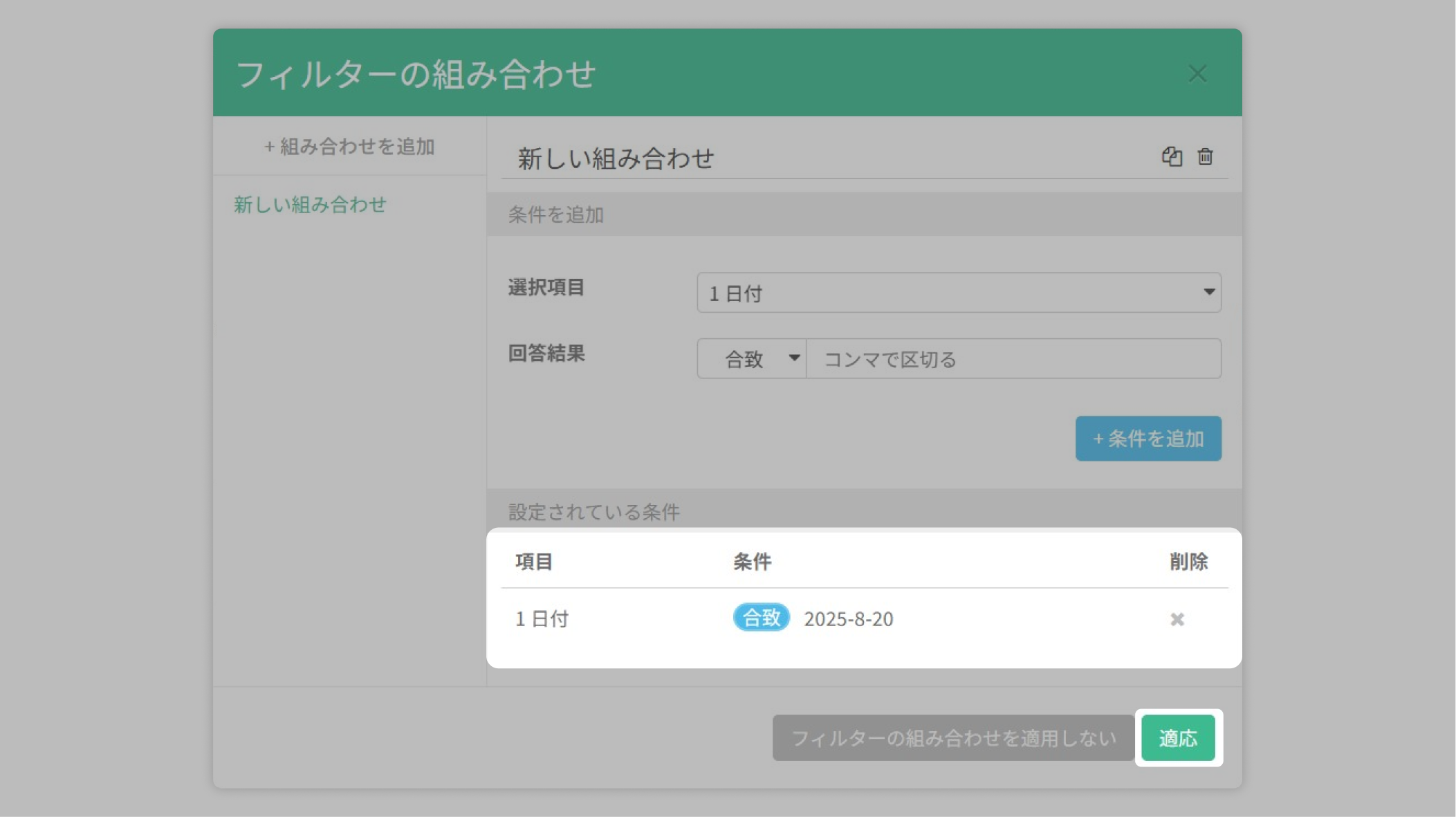Click the 合致 badge in the condition row
The image size is (1456, 817).
(761, 617)
